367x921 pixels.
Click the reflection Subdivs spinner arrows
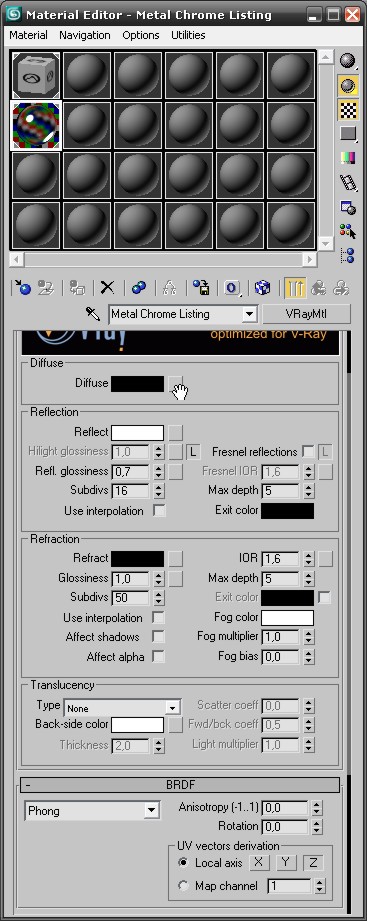coord(159,490)
